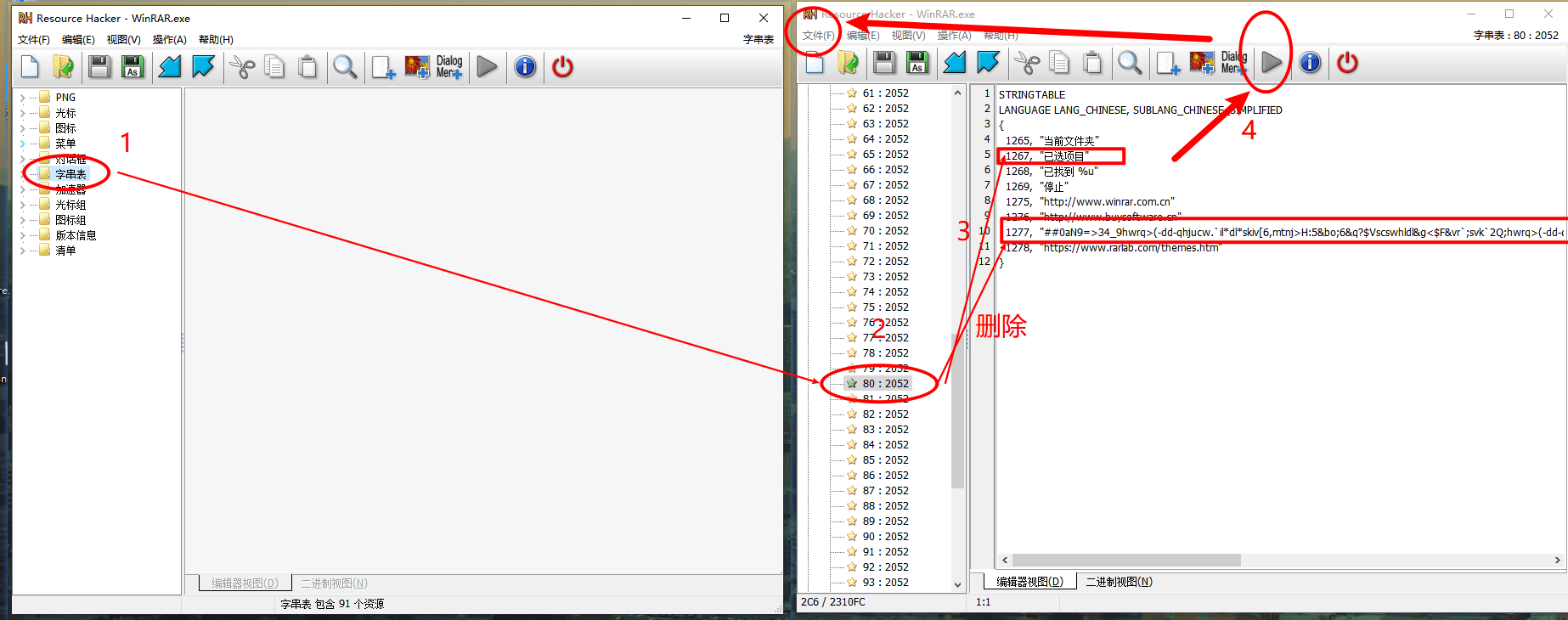This screenshot has height=620, width=1568.
Task: Click Add new blank resource icon, left window
Action: (x=383, y=66)
